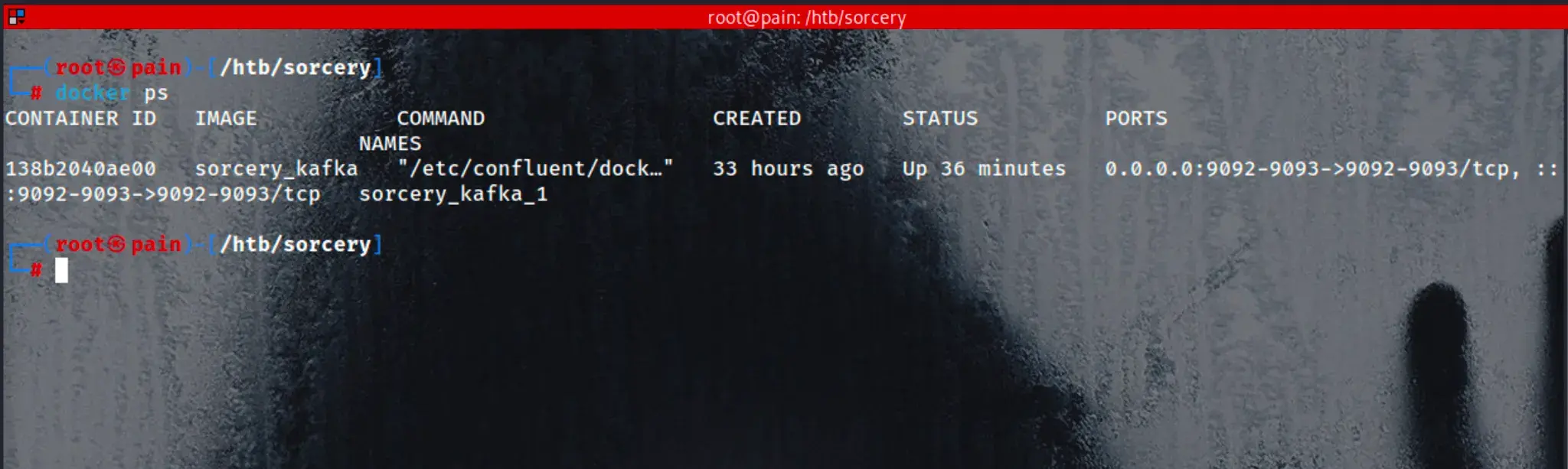Click the NAMES column header
Viewport: 1568px width, 469px height.
[390, 144]
